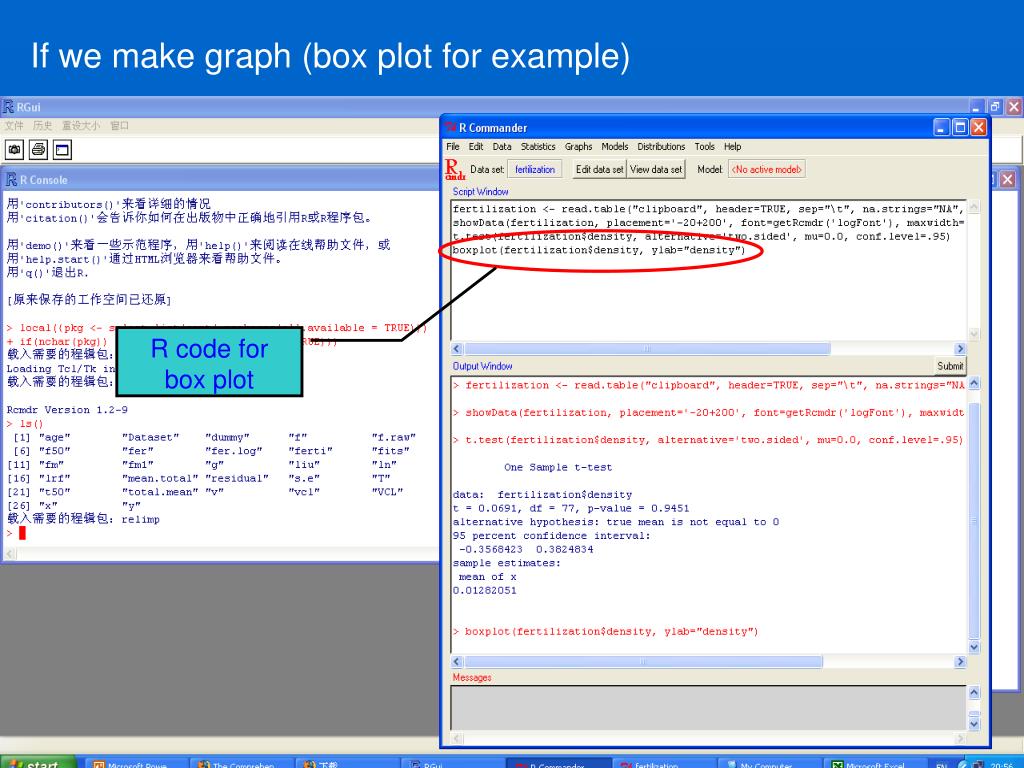
Task: Click the Windows start button
Action: pos(38,763)
